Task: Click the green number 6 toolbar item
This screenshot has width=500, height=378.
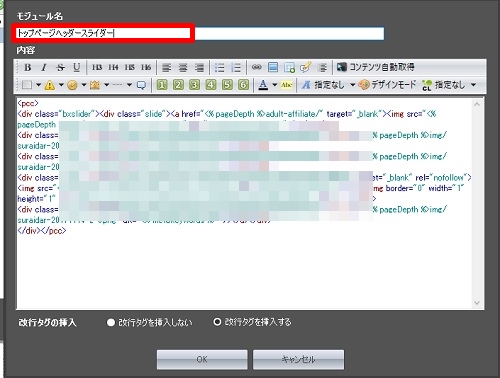Action: point(243,85)
